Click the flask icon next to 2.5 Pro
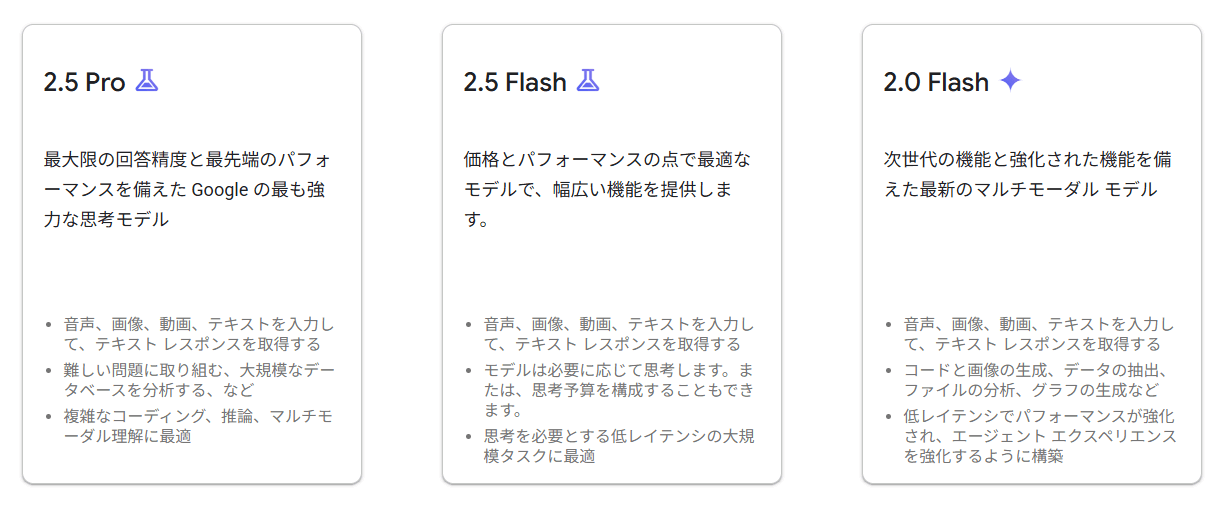 (147, 81)
